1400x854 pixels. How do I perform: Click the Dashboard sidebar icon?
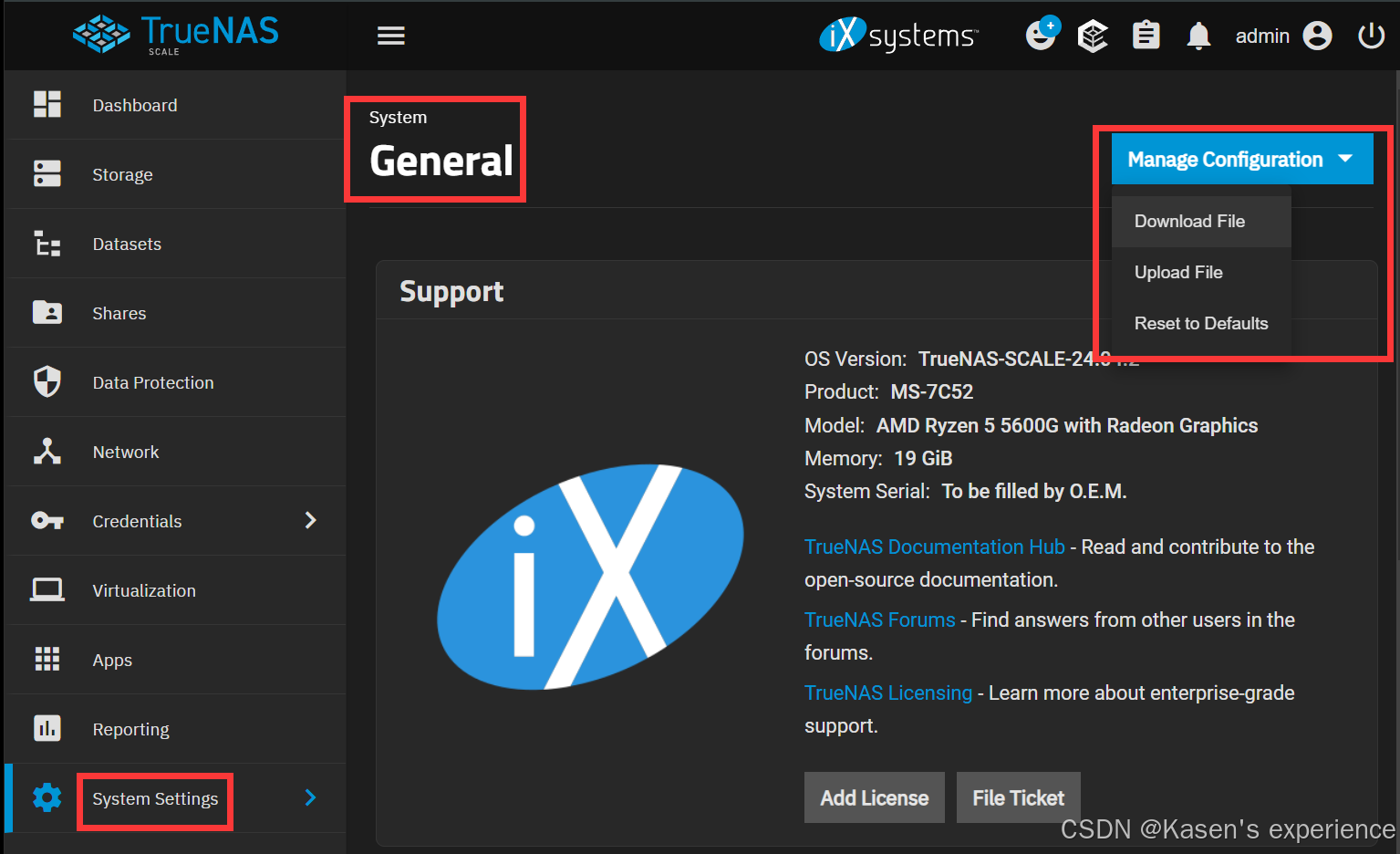[47, 104]
